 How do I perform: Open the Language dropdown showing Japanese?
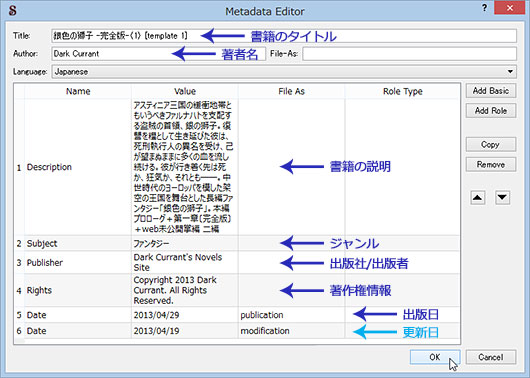(x=284, y=72)
